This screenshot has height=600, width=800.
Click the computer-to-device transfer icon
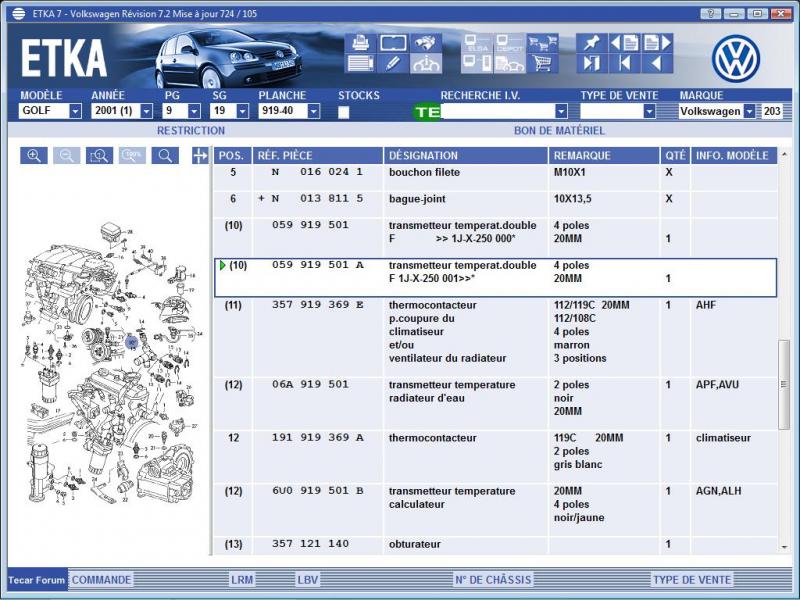[477, 64]
